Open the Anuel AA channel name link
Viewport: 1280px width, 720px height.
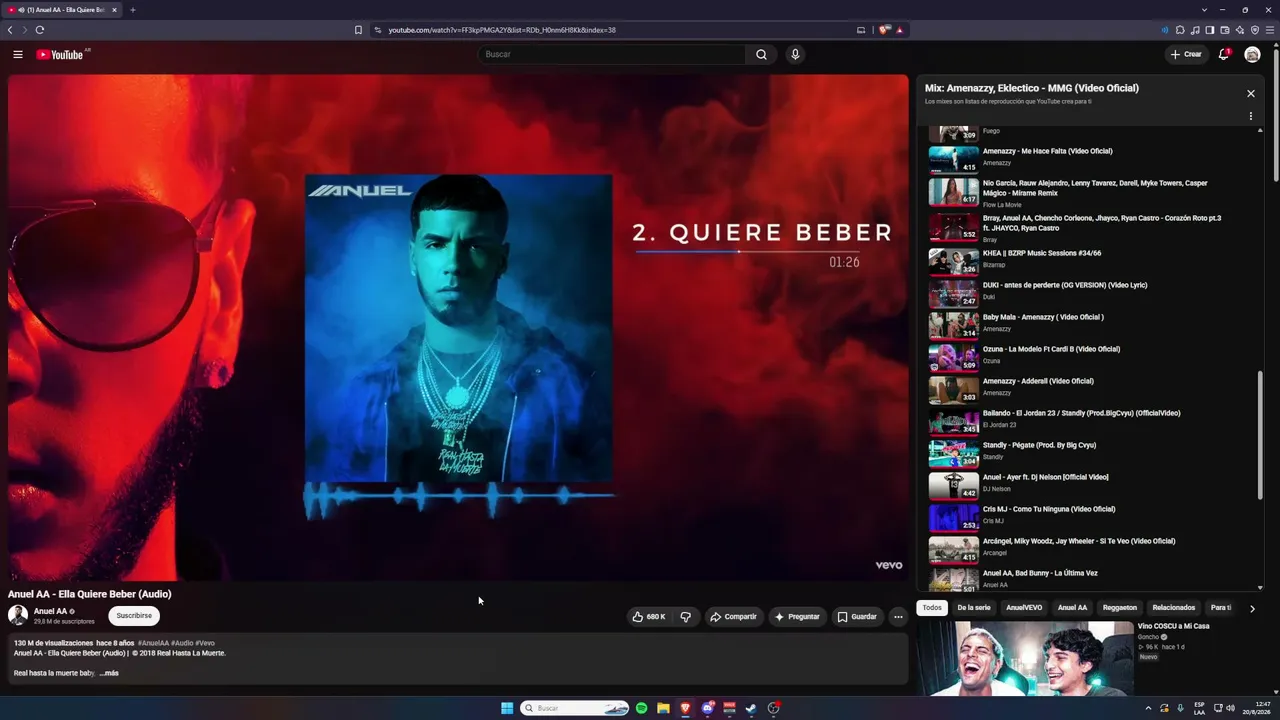coord(50,611)
